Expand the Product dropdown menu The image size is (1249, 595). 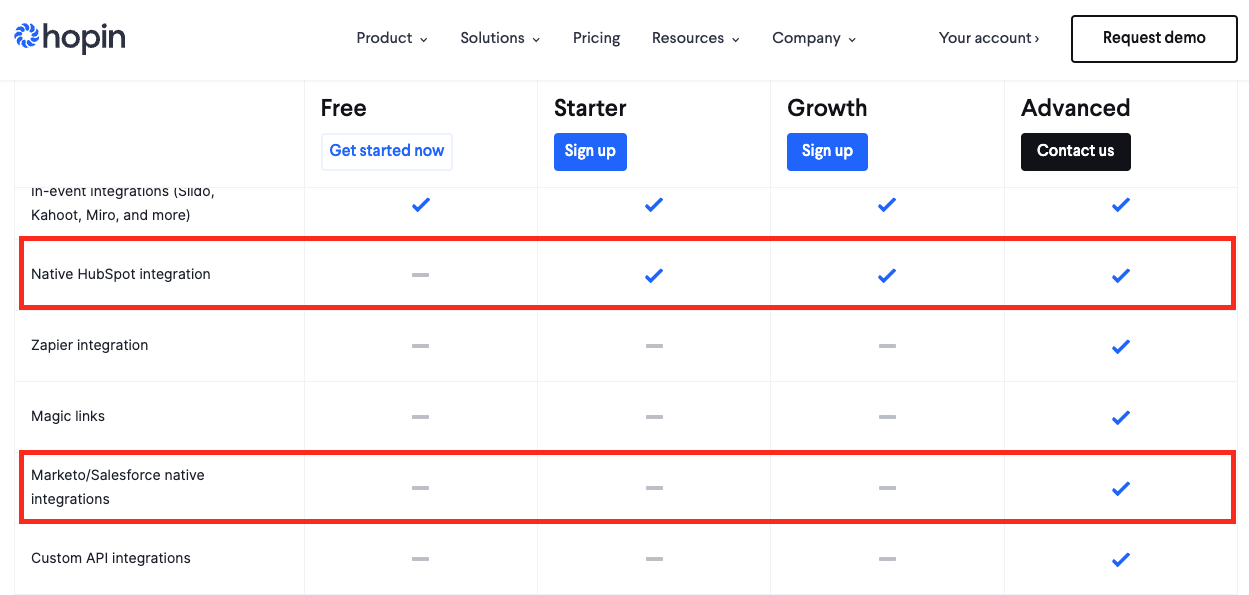[391, 38]
